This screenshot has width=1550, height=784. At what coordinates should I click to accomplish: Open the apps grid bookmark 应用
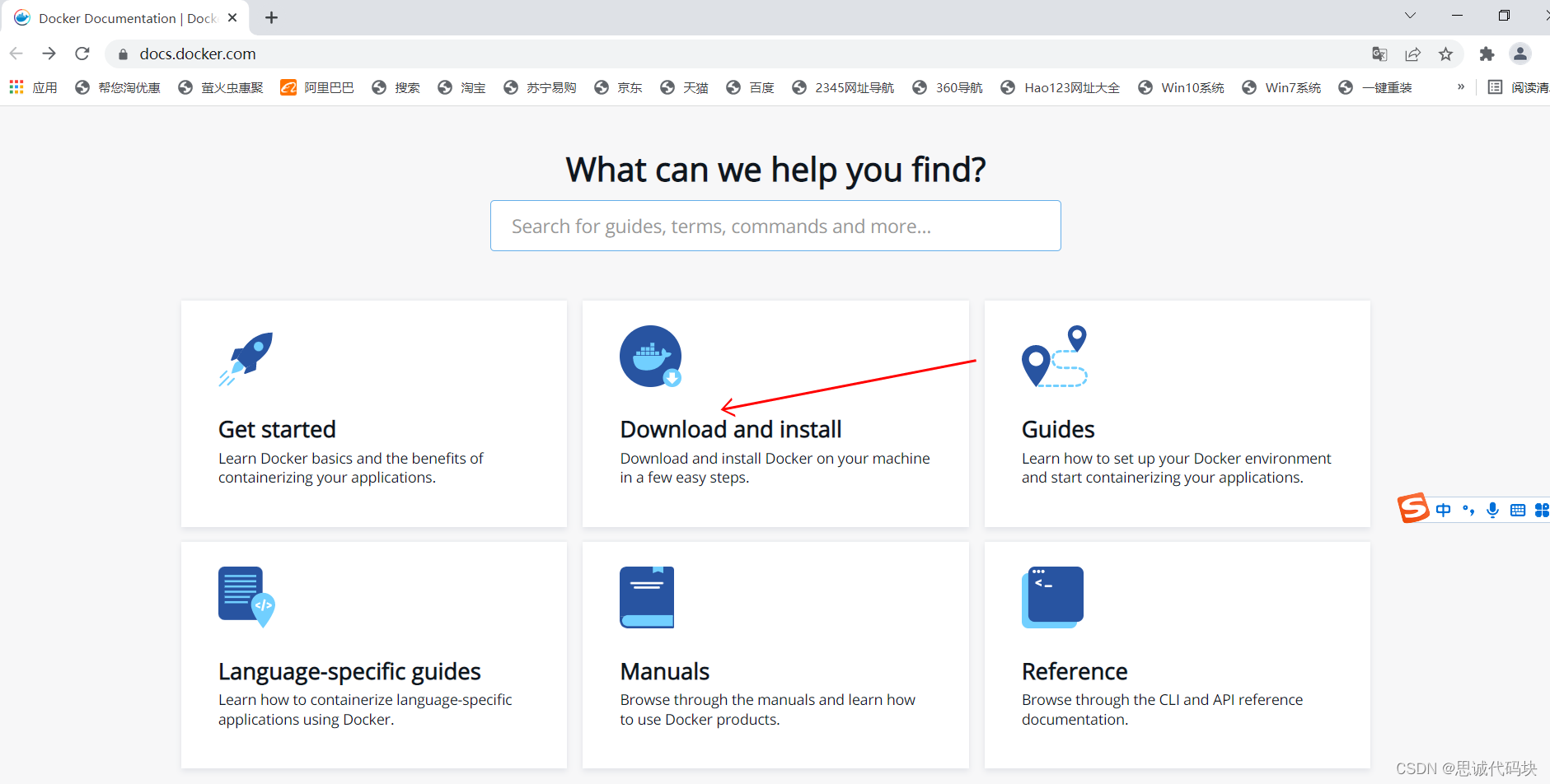(x=34, y=87)
